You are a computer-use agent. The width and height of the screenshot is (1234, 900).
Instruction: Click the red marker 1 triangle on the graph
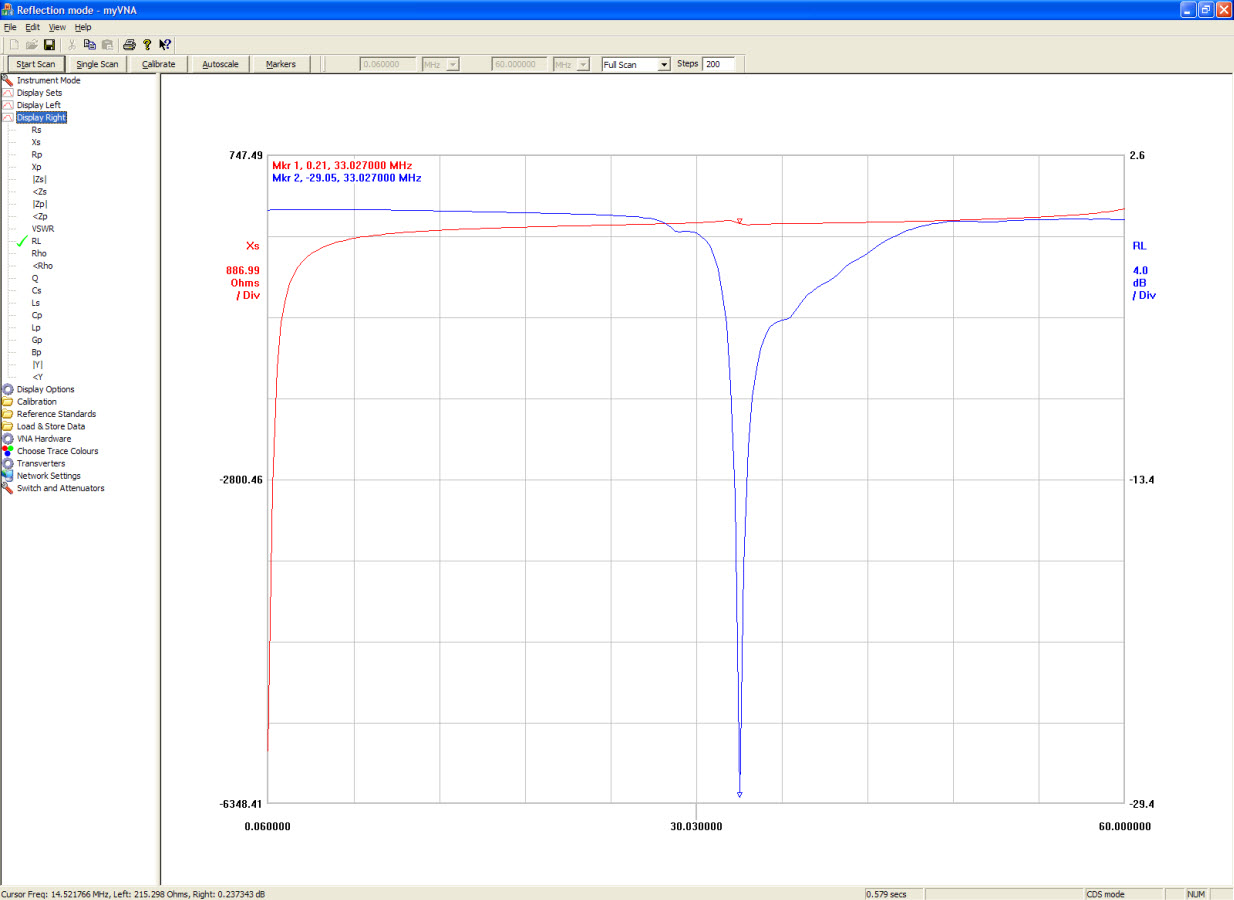739,220
